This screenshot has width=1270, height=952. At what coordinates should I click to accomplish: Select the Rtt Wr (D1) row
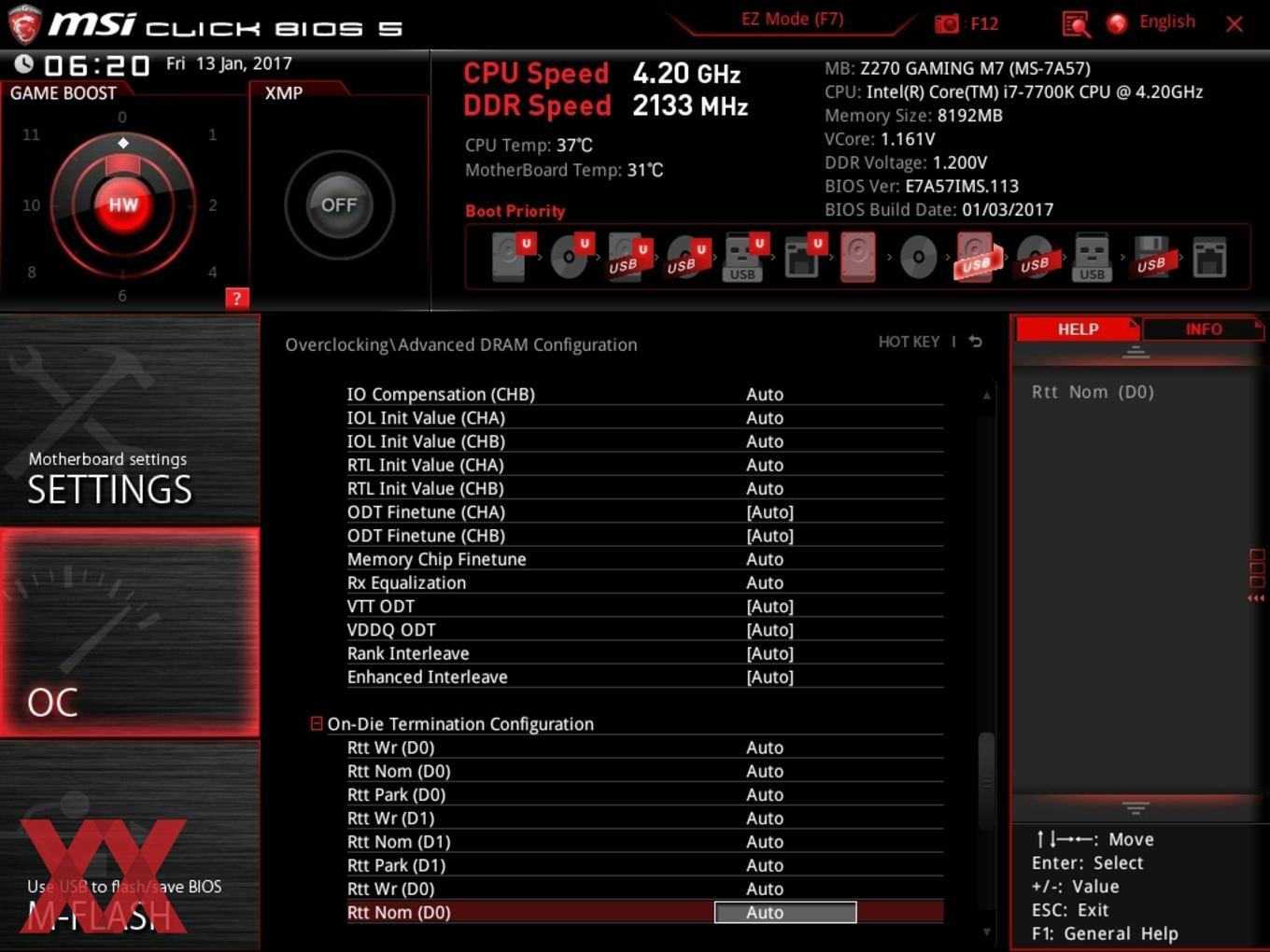tap(644, 818)
